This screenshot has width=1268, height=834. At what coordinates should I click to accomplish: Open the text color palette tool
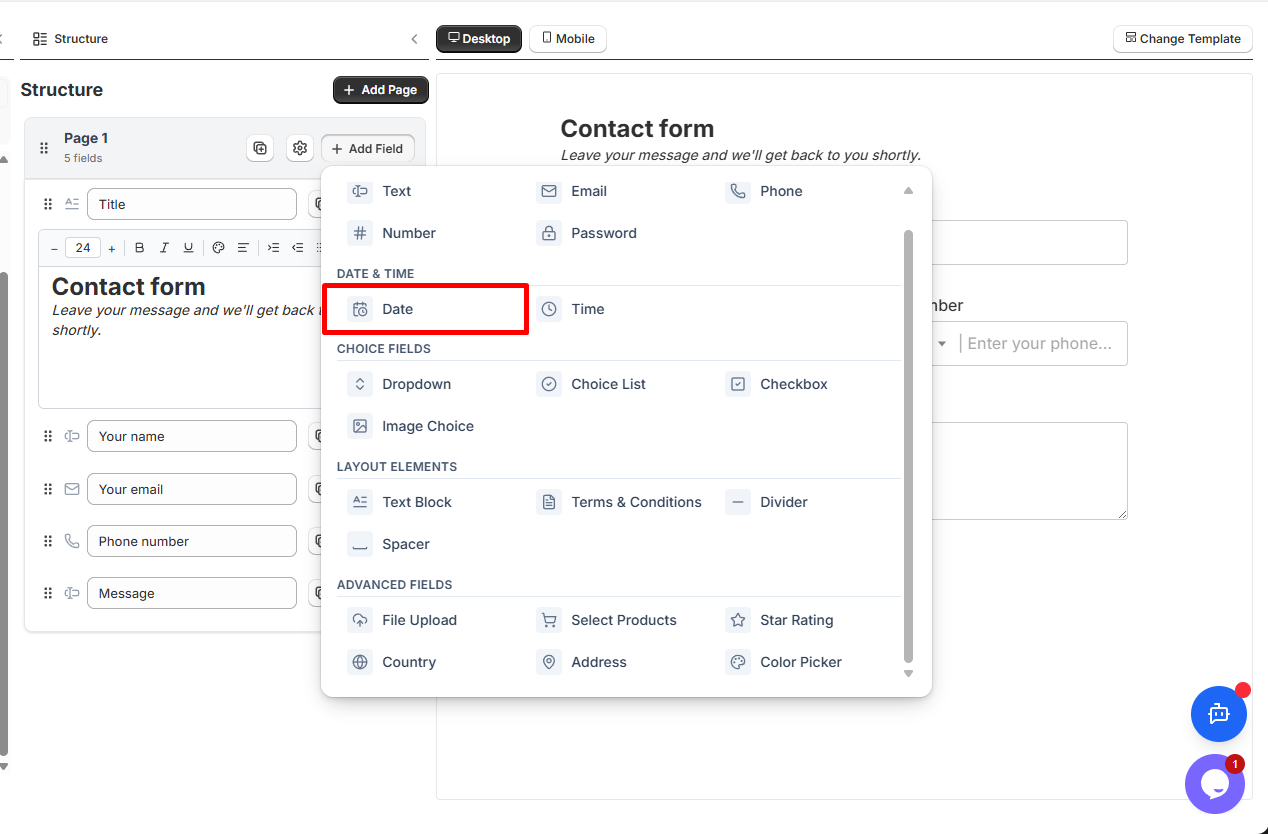(x=218, y=248)
